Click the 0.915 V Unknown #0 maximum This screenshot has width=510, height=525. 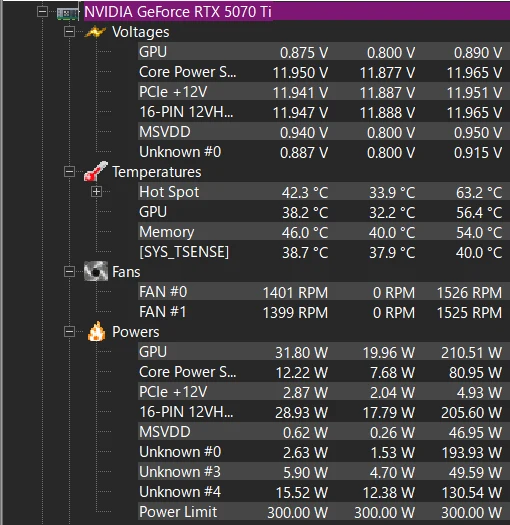click(478, 153)
